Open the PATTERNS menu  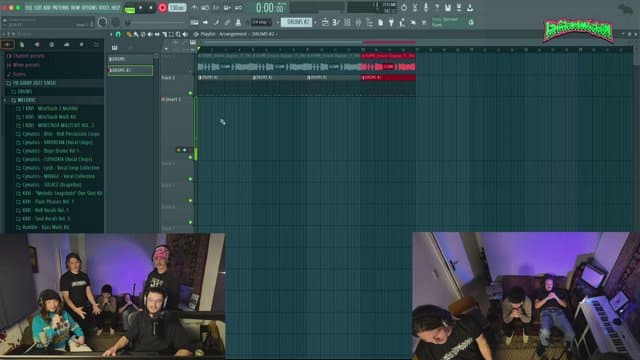pyautogui.click(x=59, y=8)
